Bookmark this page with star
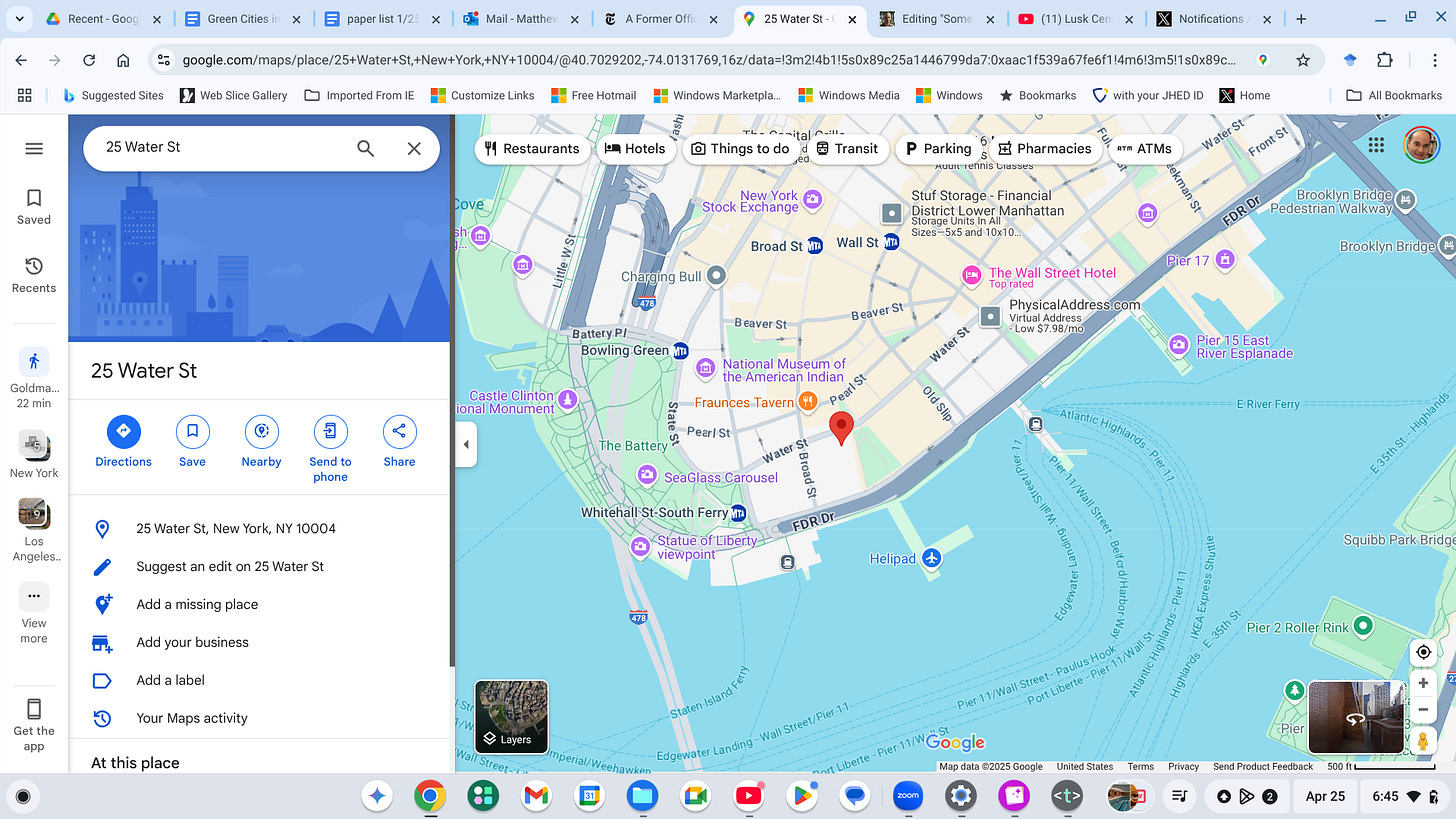1456x819 pixels. pyautogui.click(x=1303, y=60)
